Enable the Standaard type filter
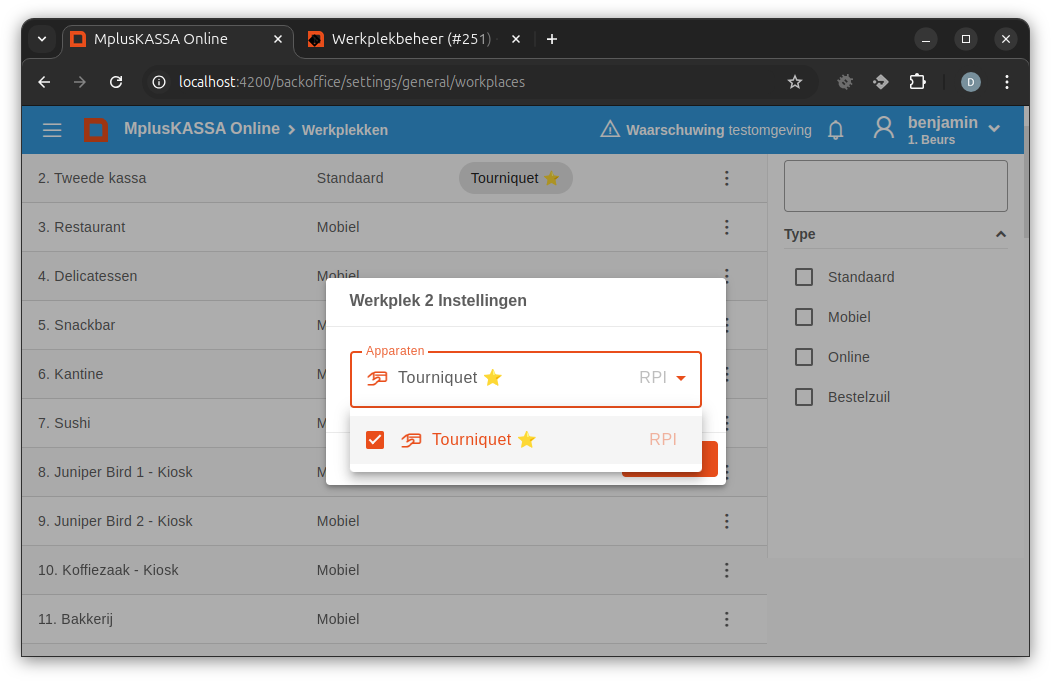Viewport: 1051px width, 681px height. [x=804, y=277]
